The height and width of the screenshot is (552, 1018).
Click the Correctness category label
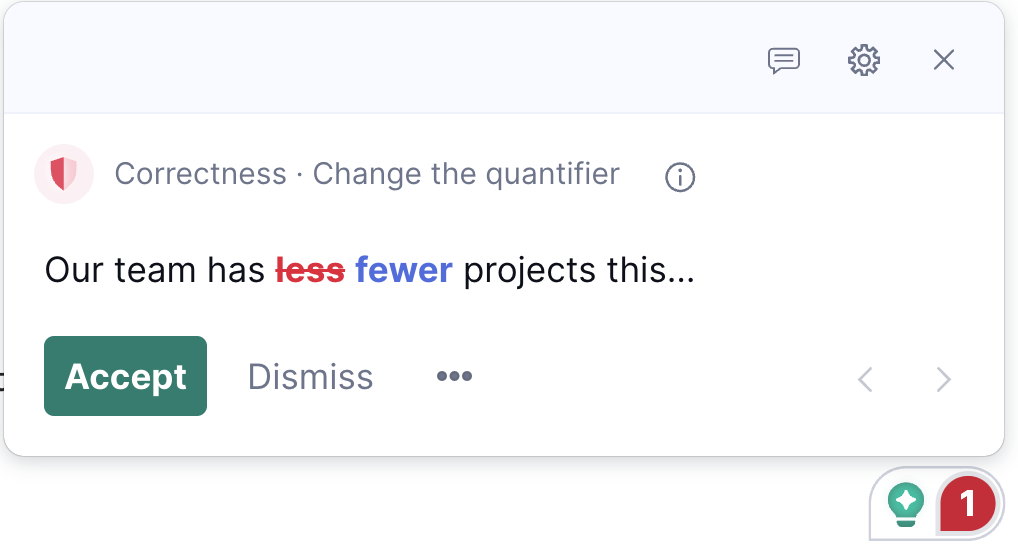pyautogui.click(x=201, y=174)
